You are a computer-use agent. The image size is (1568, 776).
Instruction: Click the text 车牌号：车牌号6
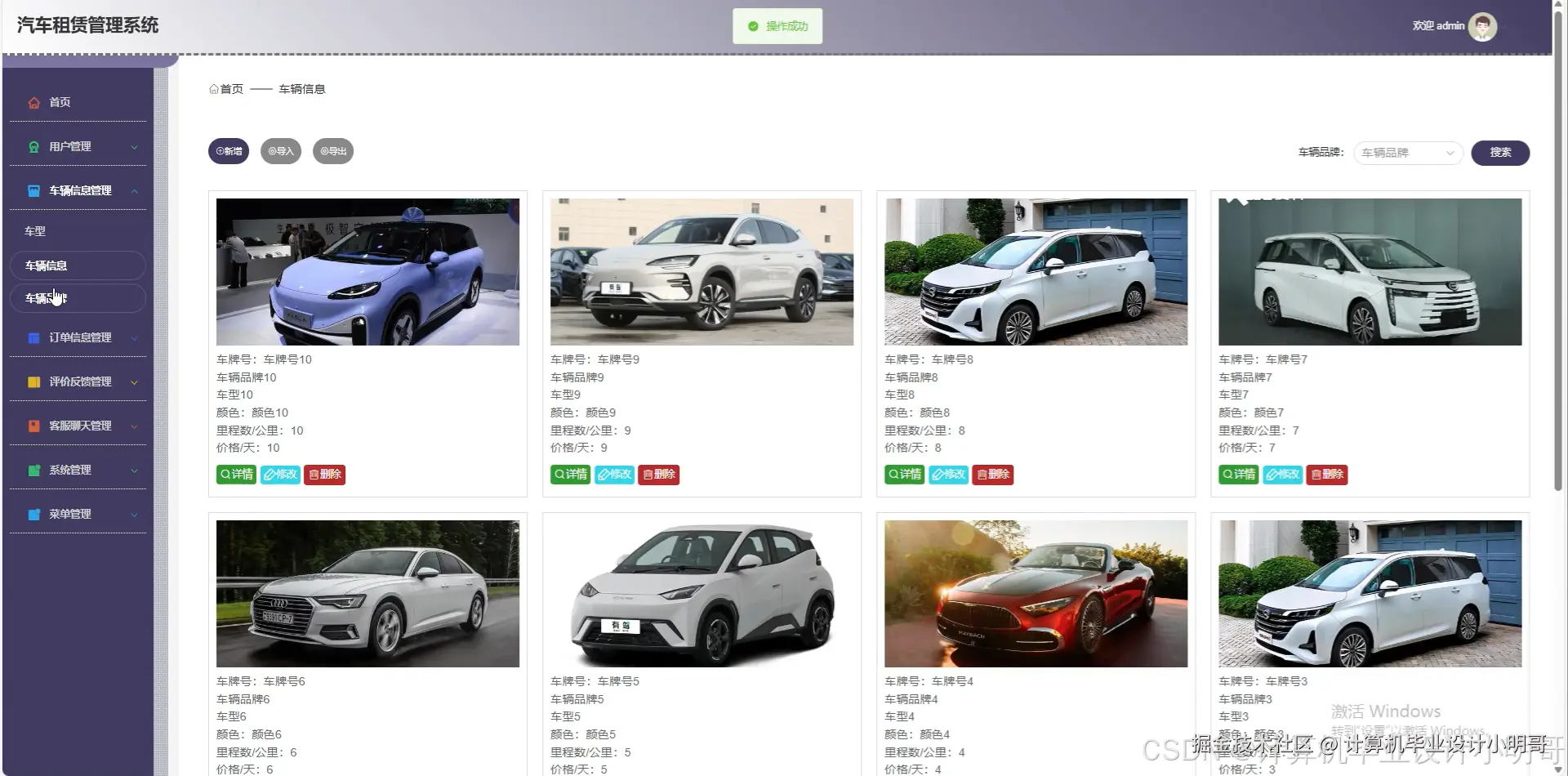tap(261, 681)
